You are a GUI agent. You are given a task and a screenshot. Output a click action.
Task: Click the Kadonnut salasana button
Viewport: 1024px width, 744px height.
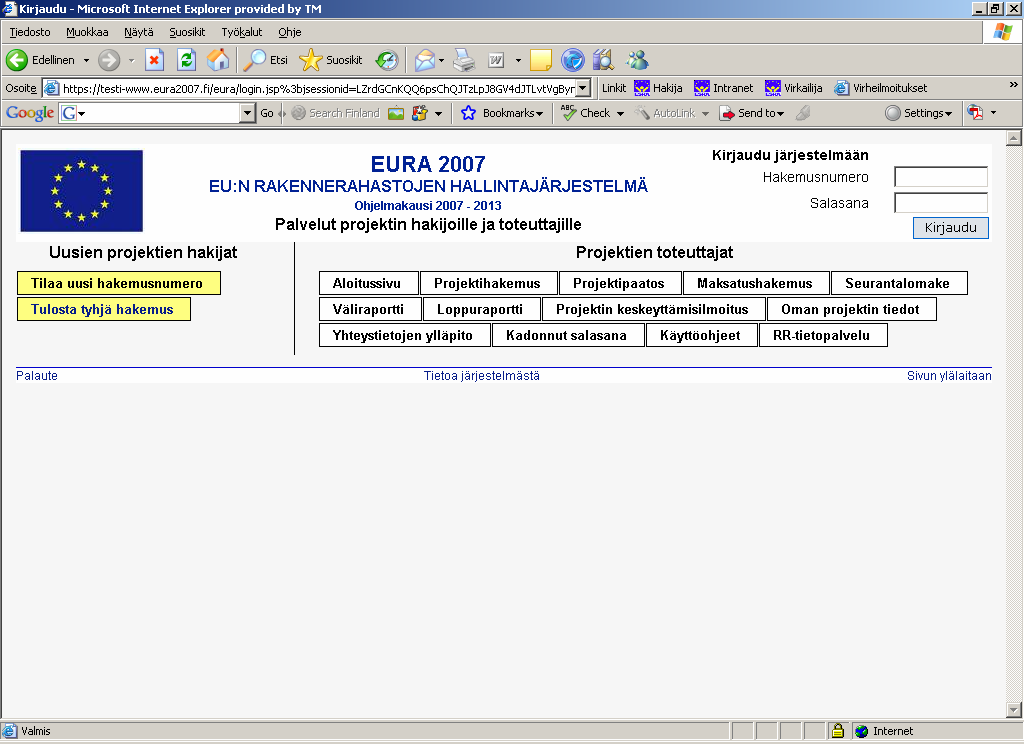[x=567, y=335]
